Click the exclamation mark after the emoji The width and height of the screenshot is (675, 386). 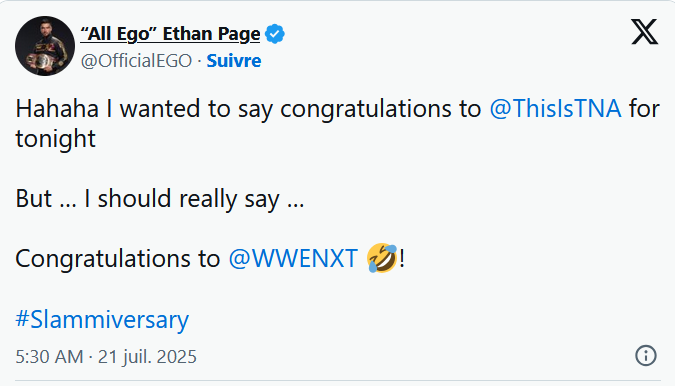pyautogui.click(x=402, y=258)
